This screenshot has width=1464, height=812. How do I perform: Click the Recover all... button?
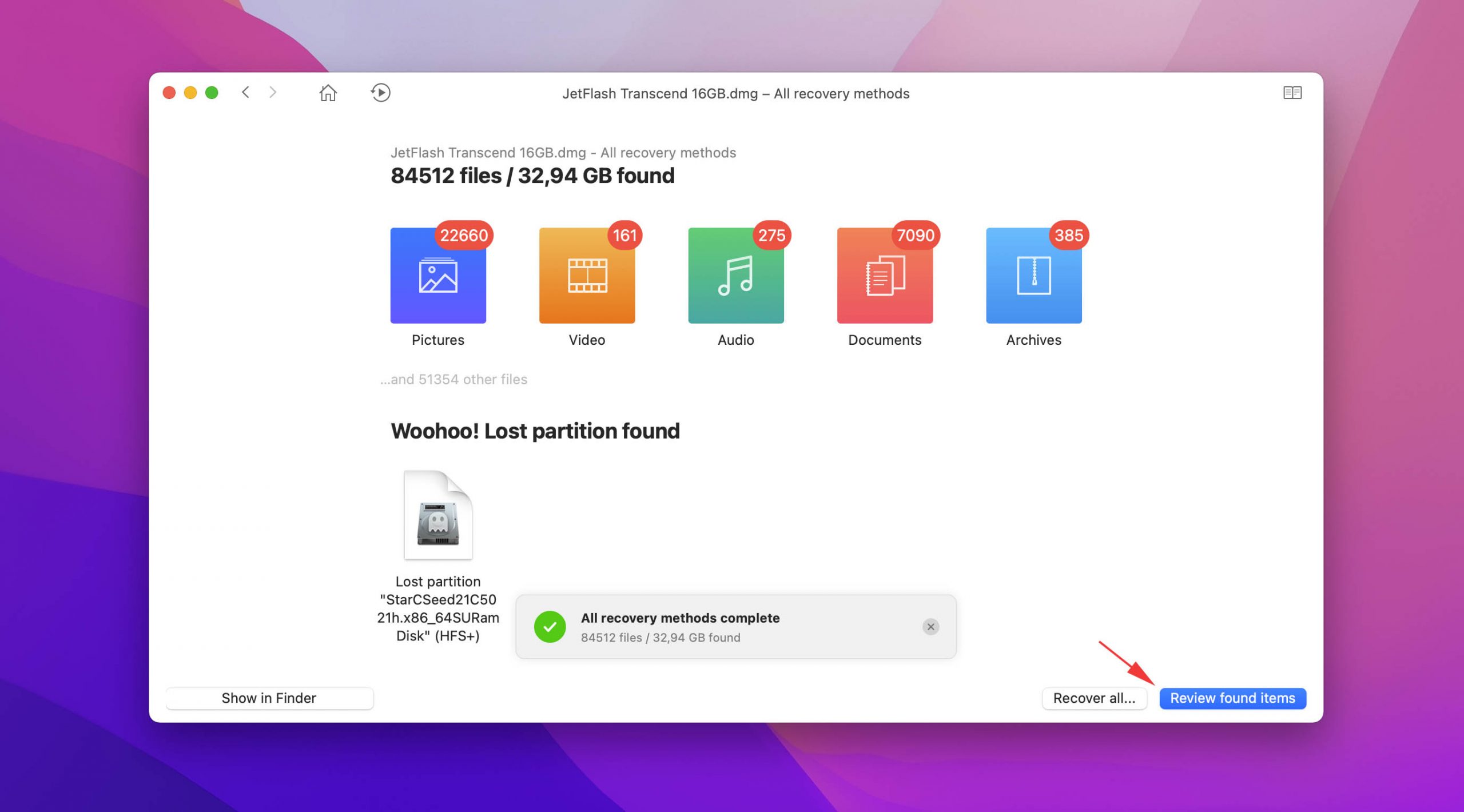(1094, 698)
